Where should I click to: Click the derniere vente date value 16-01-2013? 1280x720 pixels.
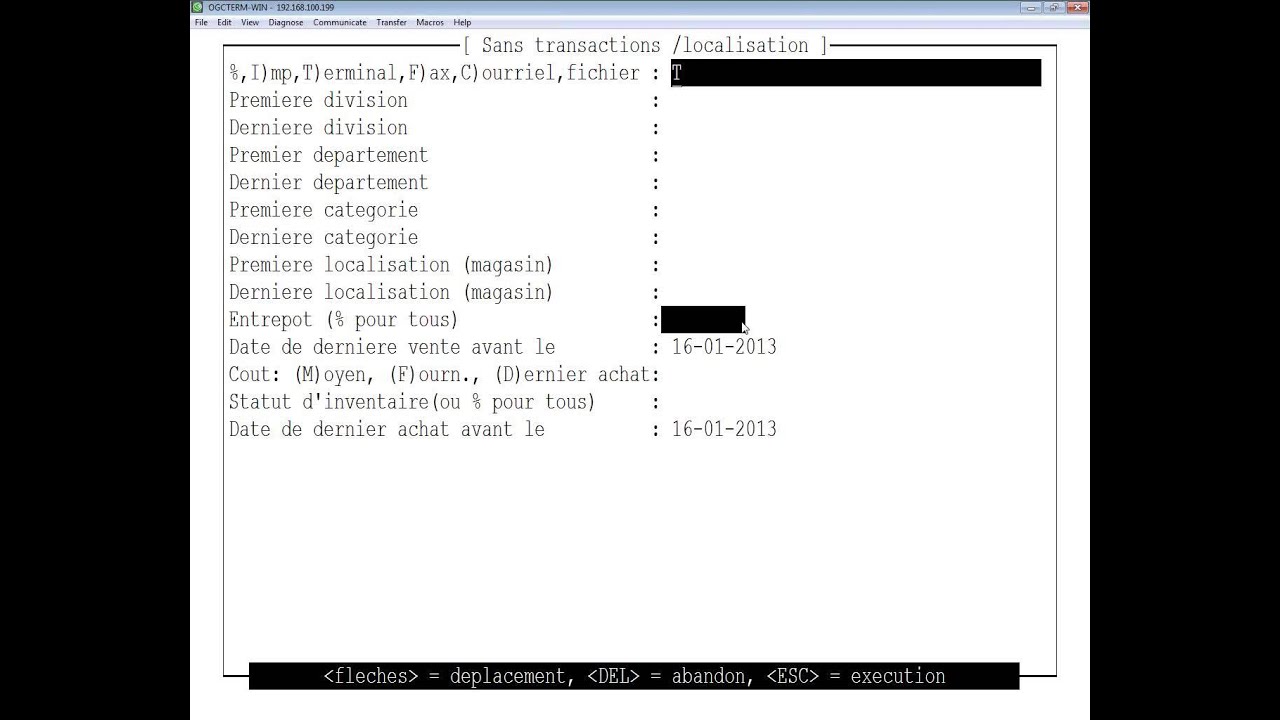pos(724,347)
